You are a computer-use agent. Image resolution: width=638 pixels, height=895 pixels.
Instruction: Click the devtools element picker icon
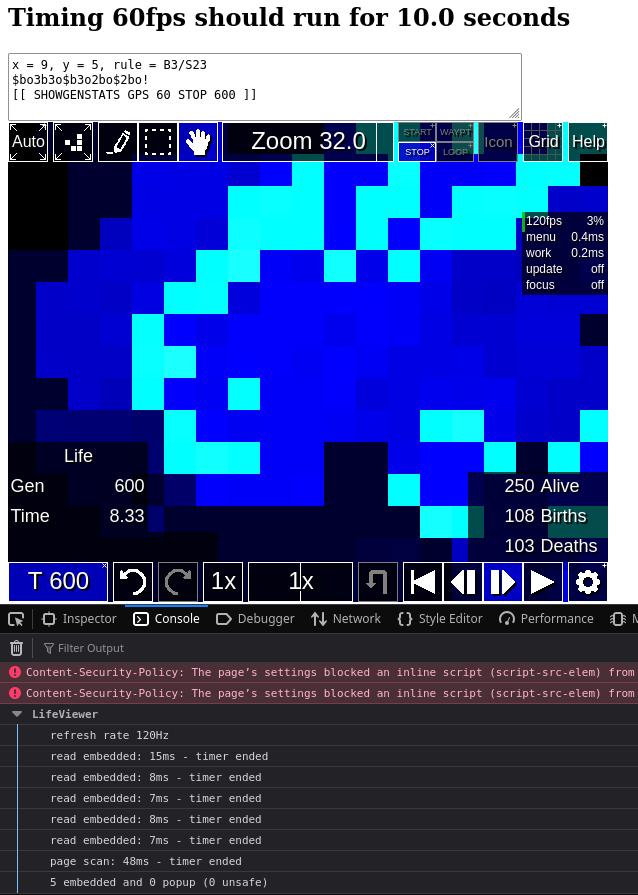click(16, 619)
